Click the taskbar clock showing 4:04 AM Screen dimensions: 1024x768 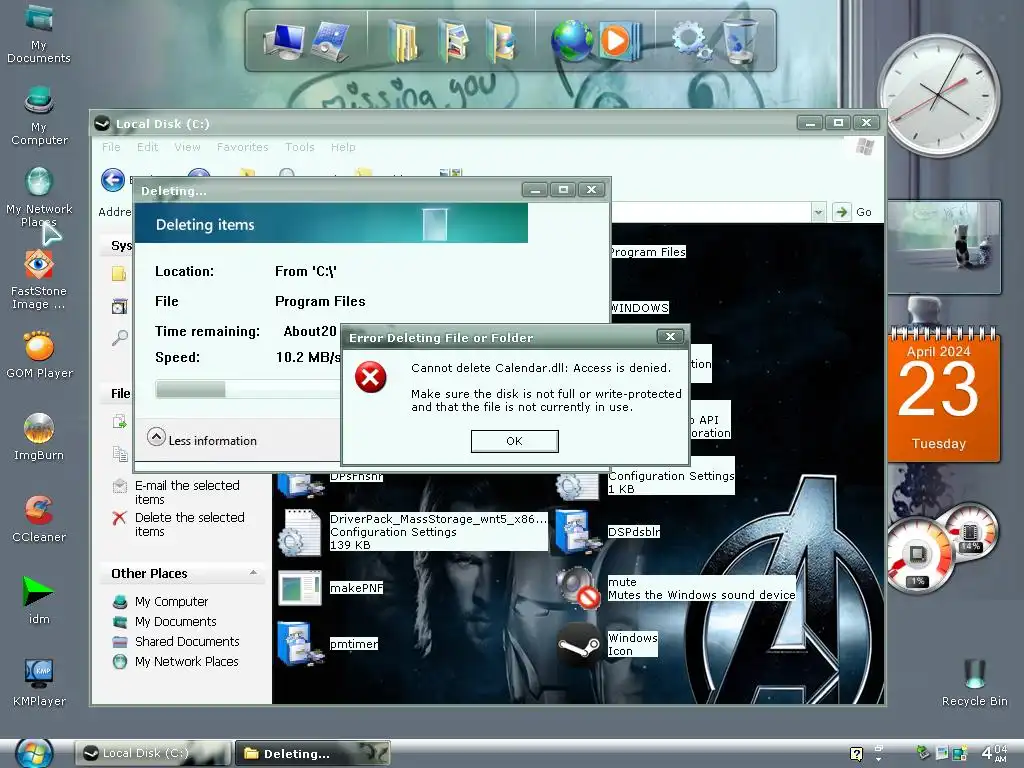[x=994, y=753]
